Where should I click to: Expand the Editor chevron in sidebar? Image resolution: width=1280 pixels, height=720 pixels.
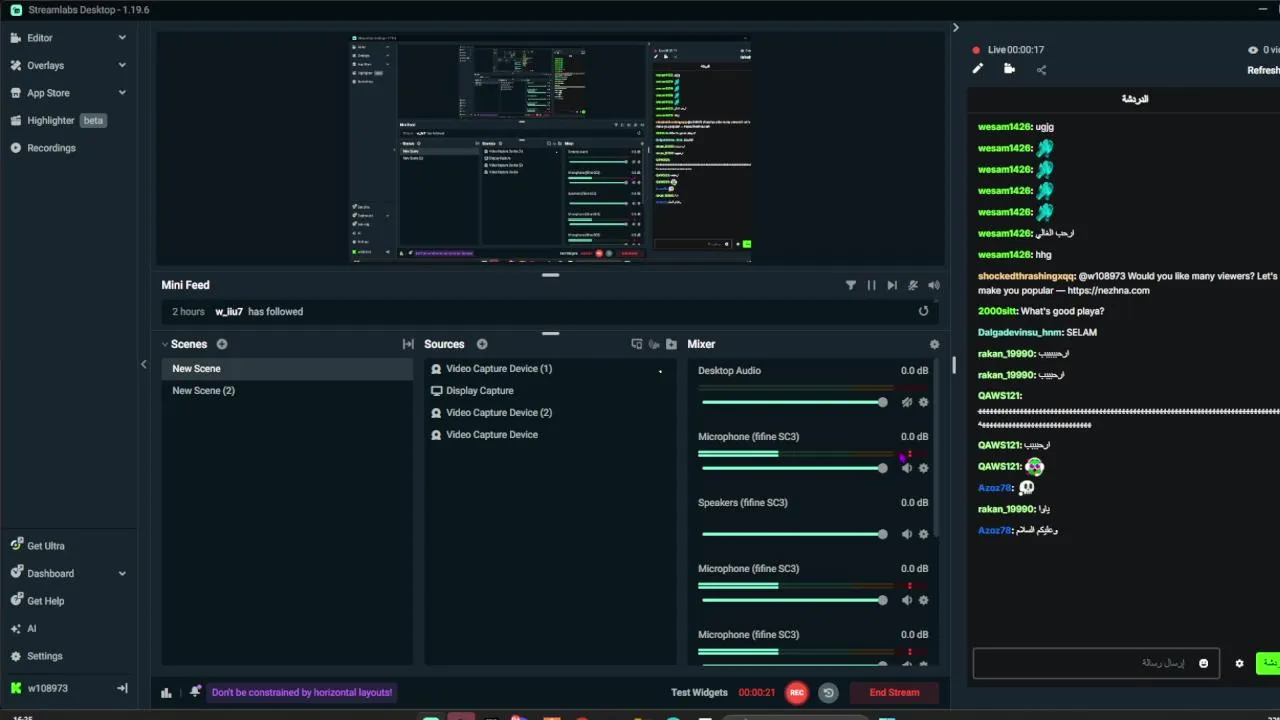click(x=122, y=38)
